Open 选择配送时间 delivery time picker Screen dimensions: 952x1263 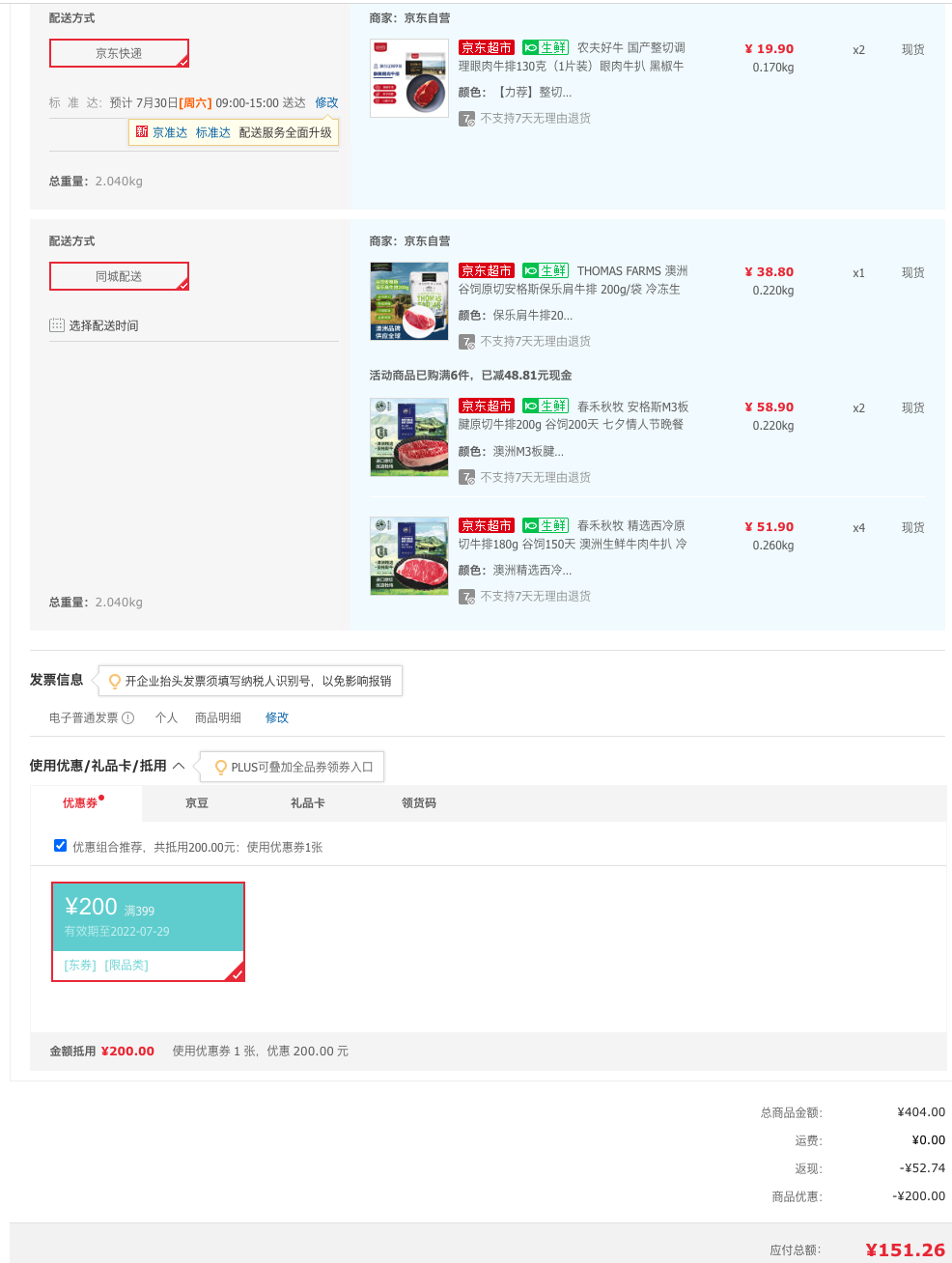103,325
